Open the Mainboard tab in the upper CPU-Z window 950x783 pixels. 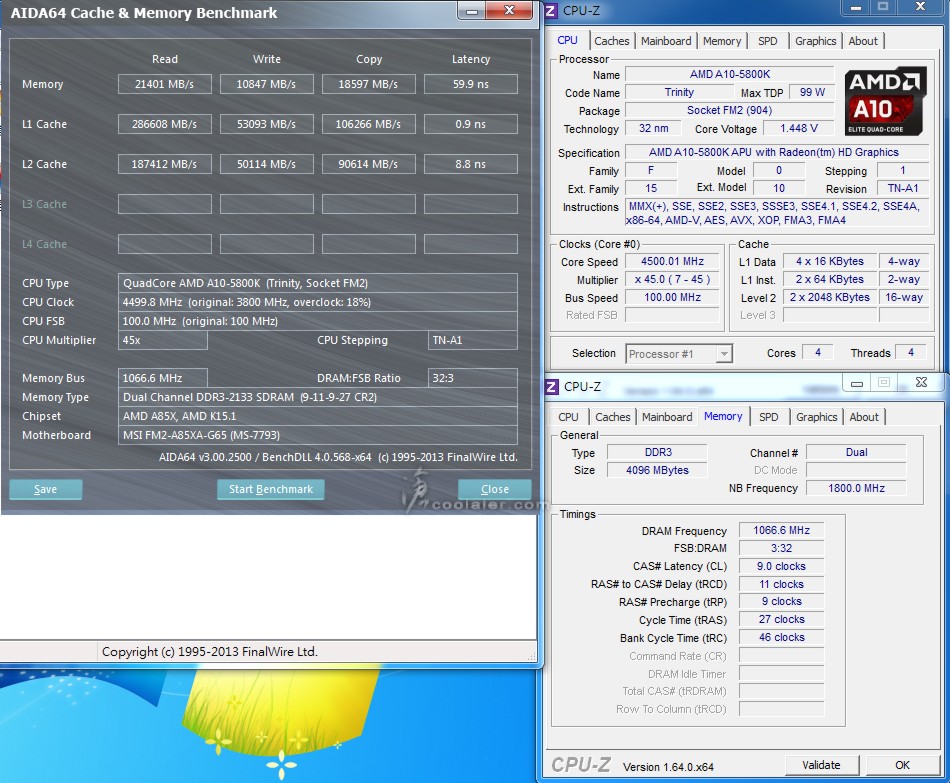click(666, 41)
